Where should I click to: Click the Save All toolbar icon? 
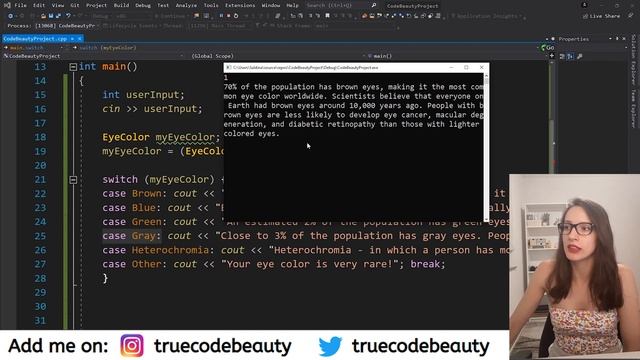point(58,16)
